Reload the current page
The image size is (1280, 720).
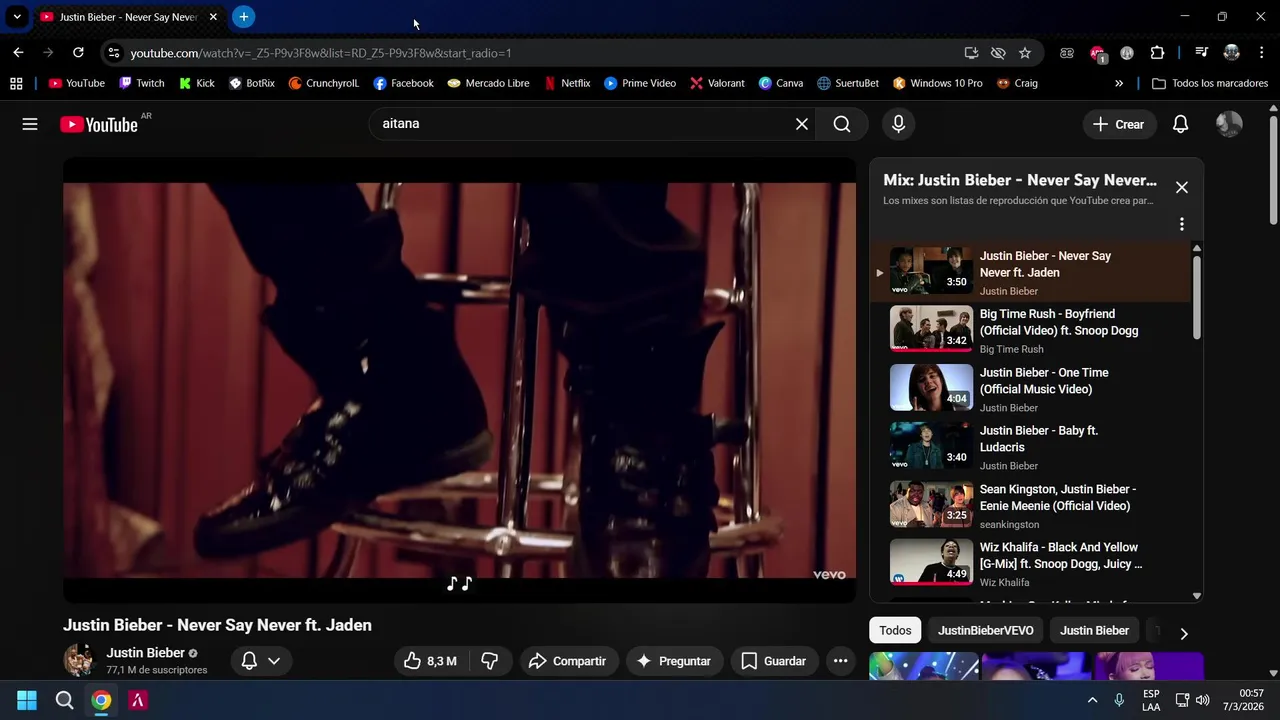point(78,53)
